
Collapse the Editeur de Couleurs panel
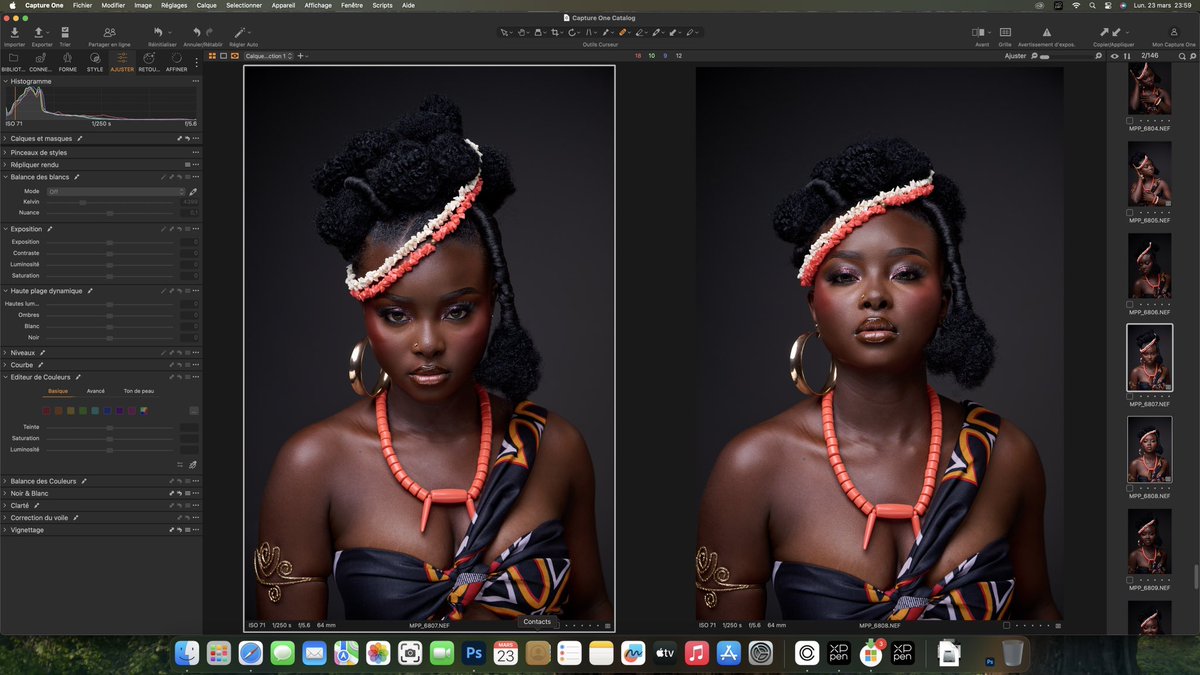(x=5, y=377)
